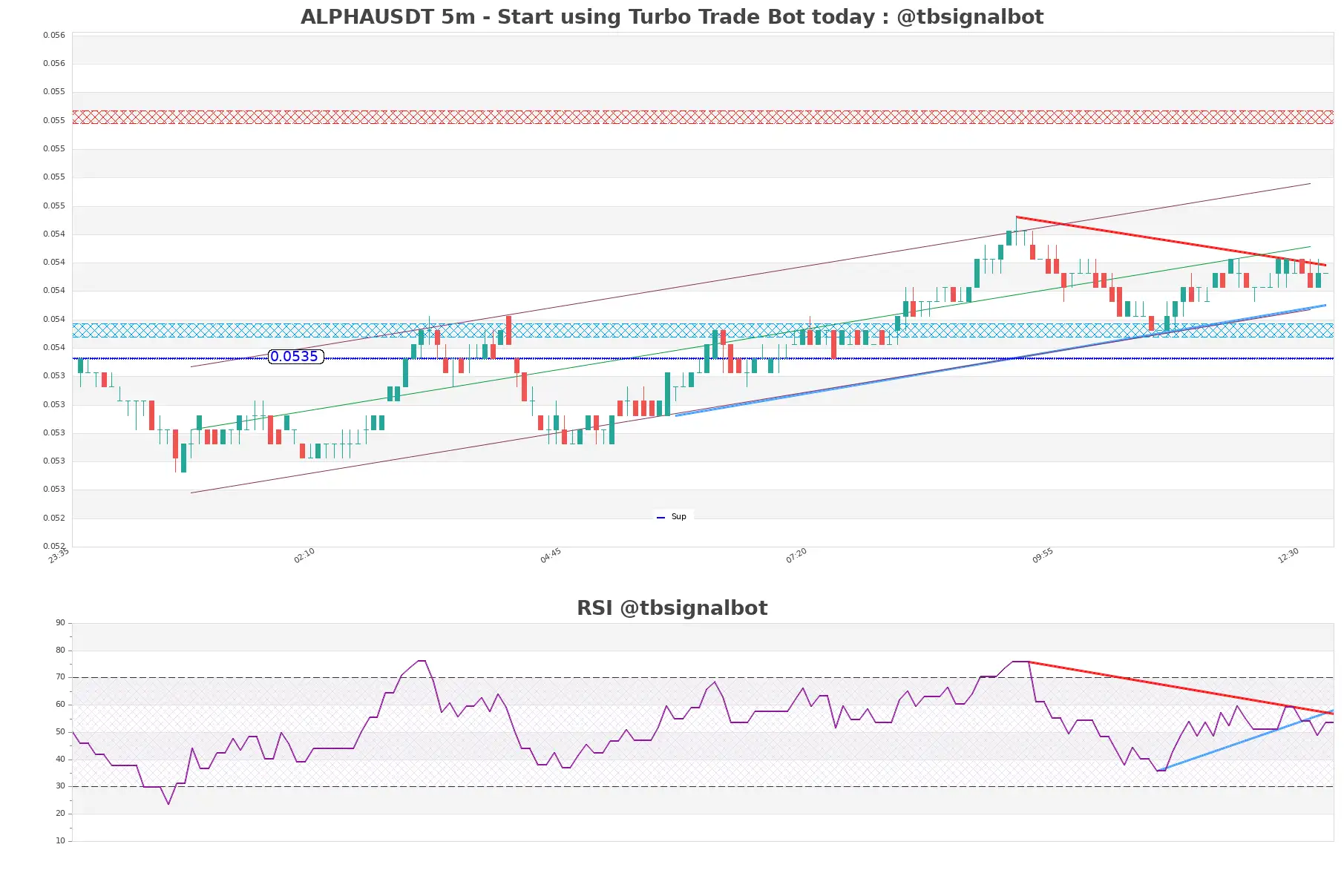Click the blue hatched support zone band
This screenshot has width=1344, height=896.
[x=703, y=330]
